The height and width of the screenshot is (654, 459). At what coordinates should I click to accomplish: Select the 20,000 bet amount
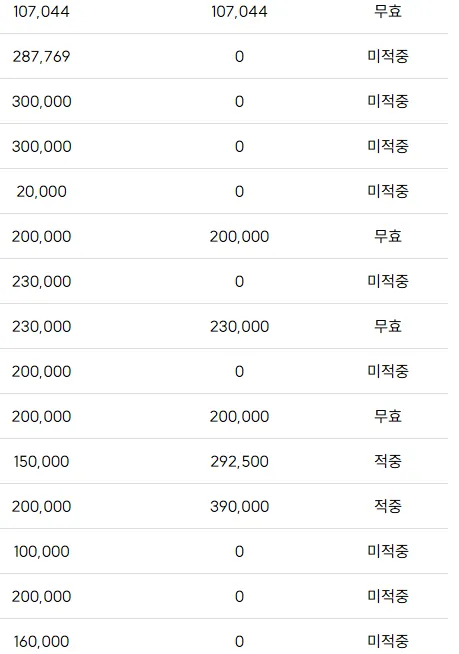pos(41,191)
